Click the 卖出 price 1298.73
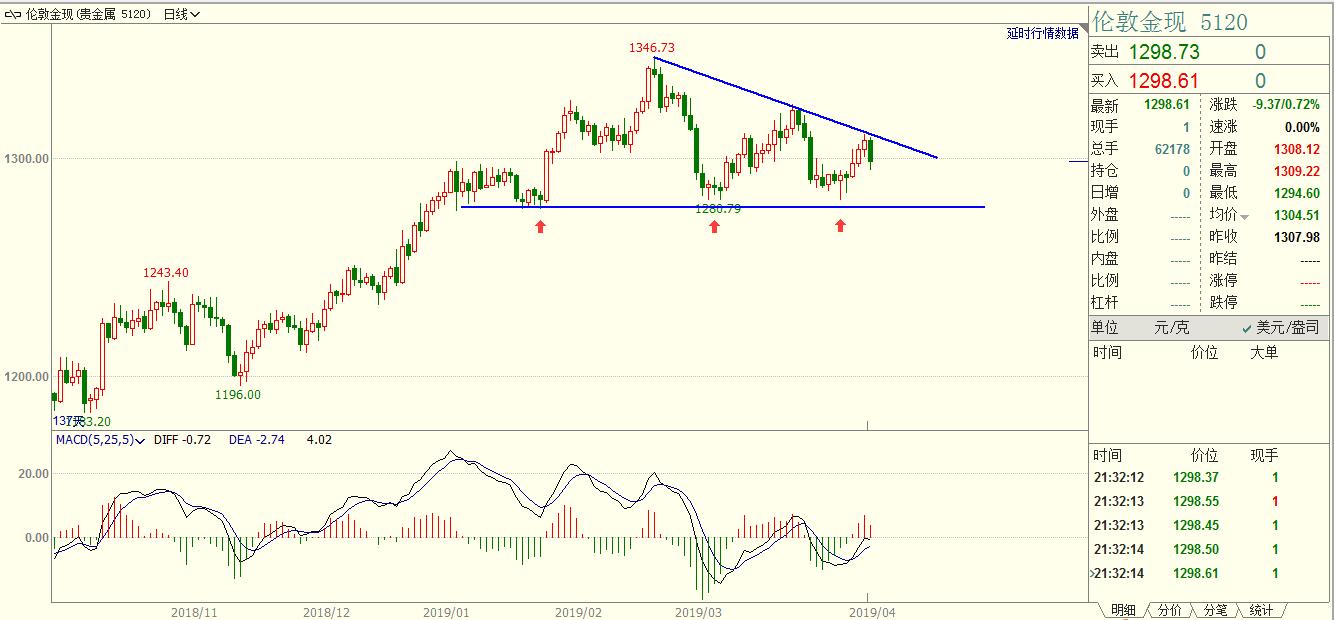 pyautogui.click(x=1164, y=52)
